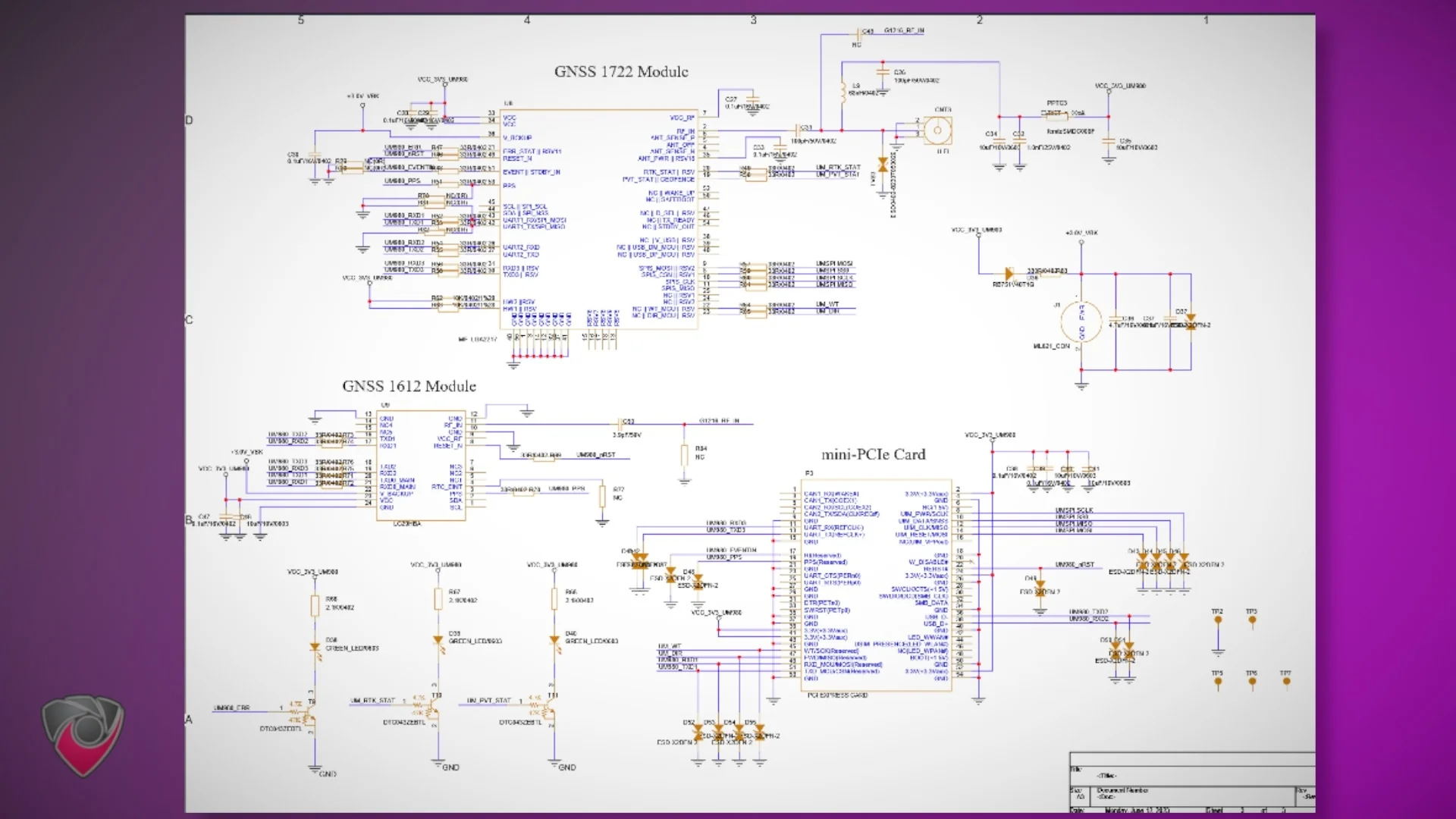Select the CNT3 antenna connector symbol

click(937, 130)
